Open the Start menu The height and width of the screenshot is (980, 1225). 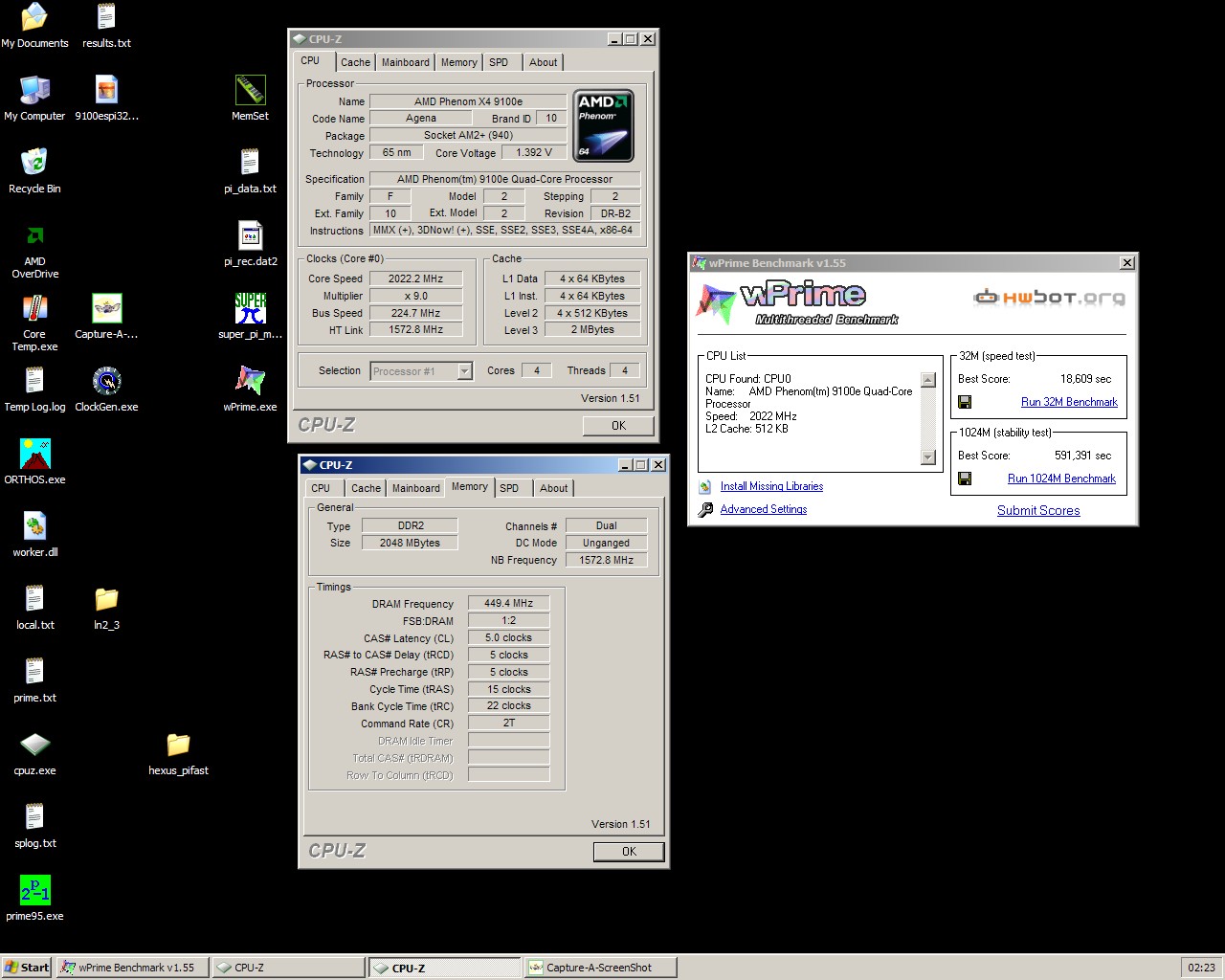pos(27,968)
